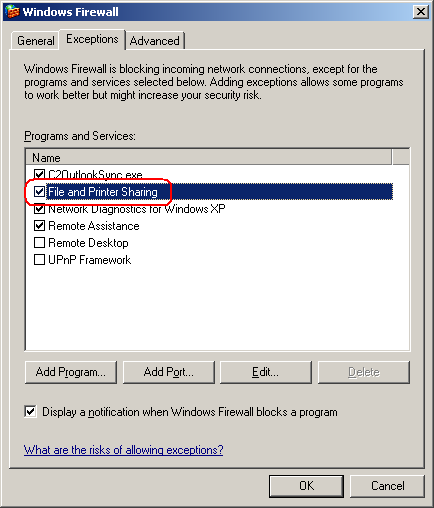Open Edit for the selected exception
434x508 pixels.
click(x=266, y=372)
